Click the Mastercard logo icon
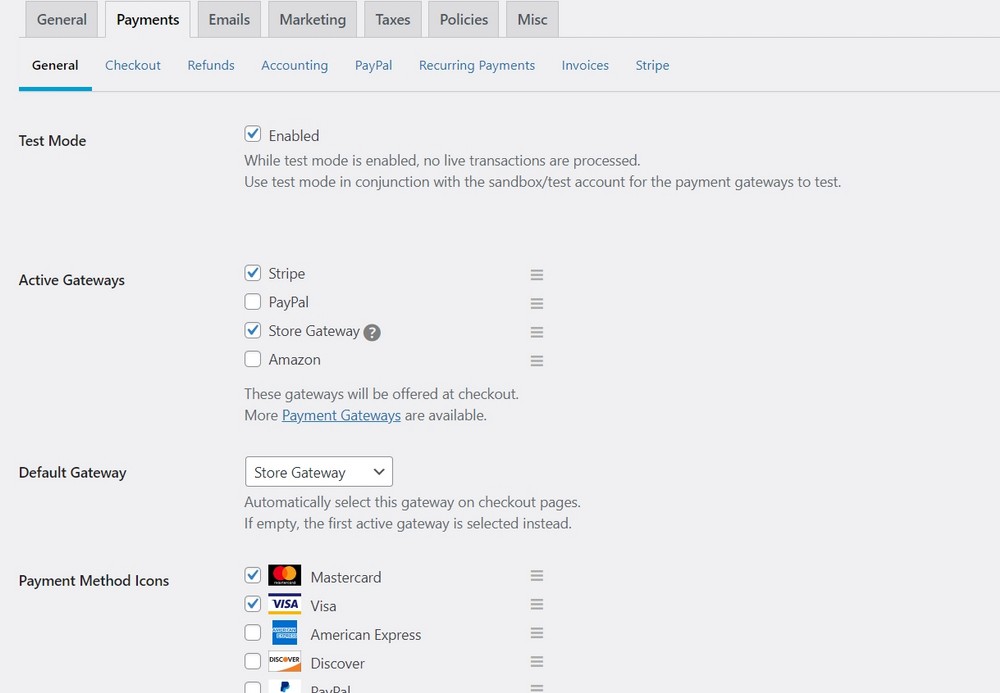This screenshot has width=1000, height=693. pyautogui.click(x=284, y=575)
